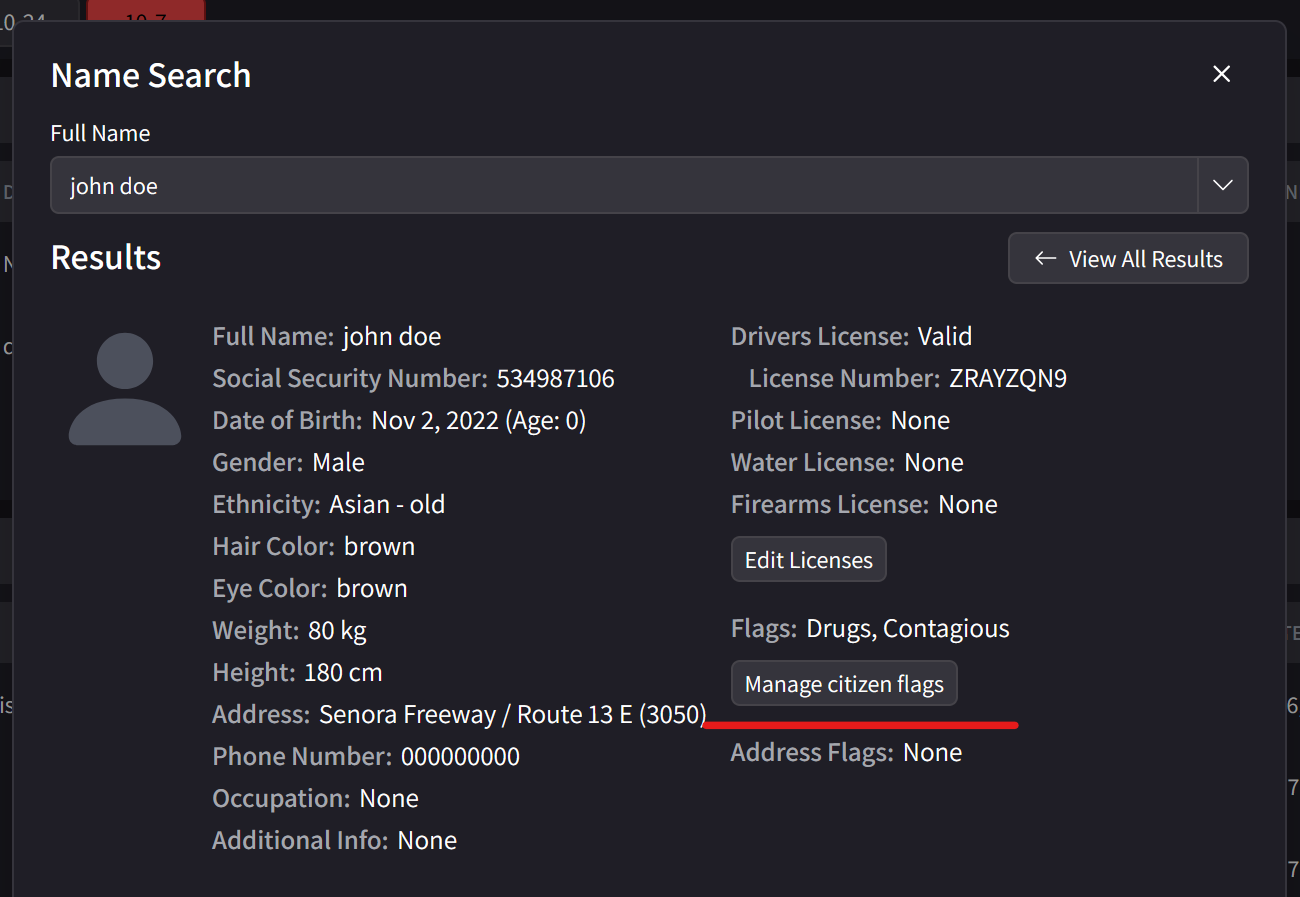Click the Name Search dialog title
1300x897 pixels.
click(x=150, y=74)
